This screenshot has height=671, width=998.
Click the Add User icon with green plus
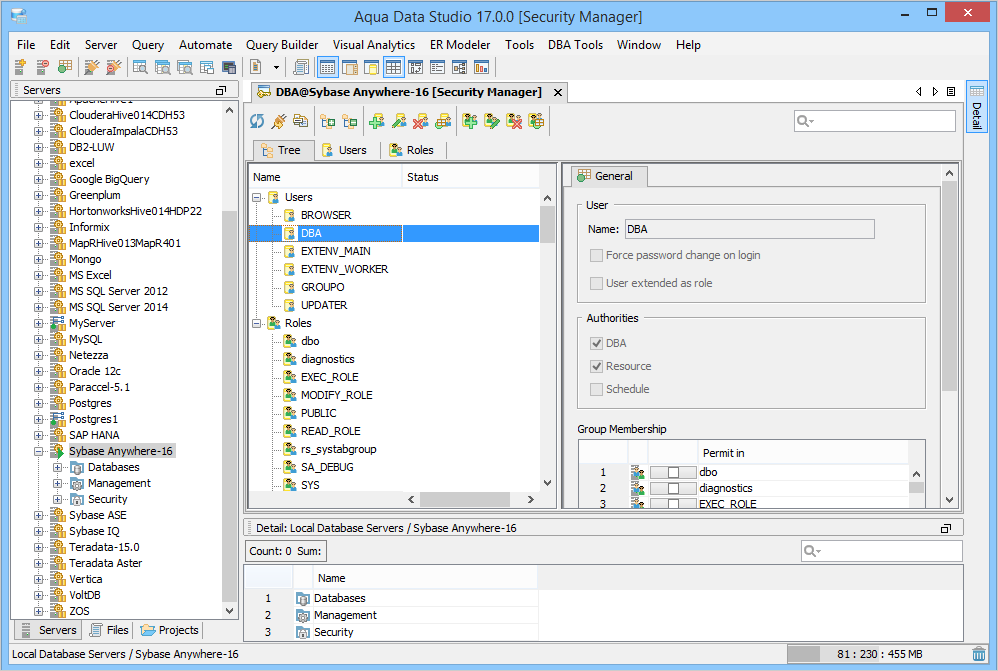pos(377,121)
